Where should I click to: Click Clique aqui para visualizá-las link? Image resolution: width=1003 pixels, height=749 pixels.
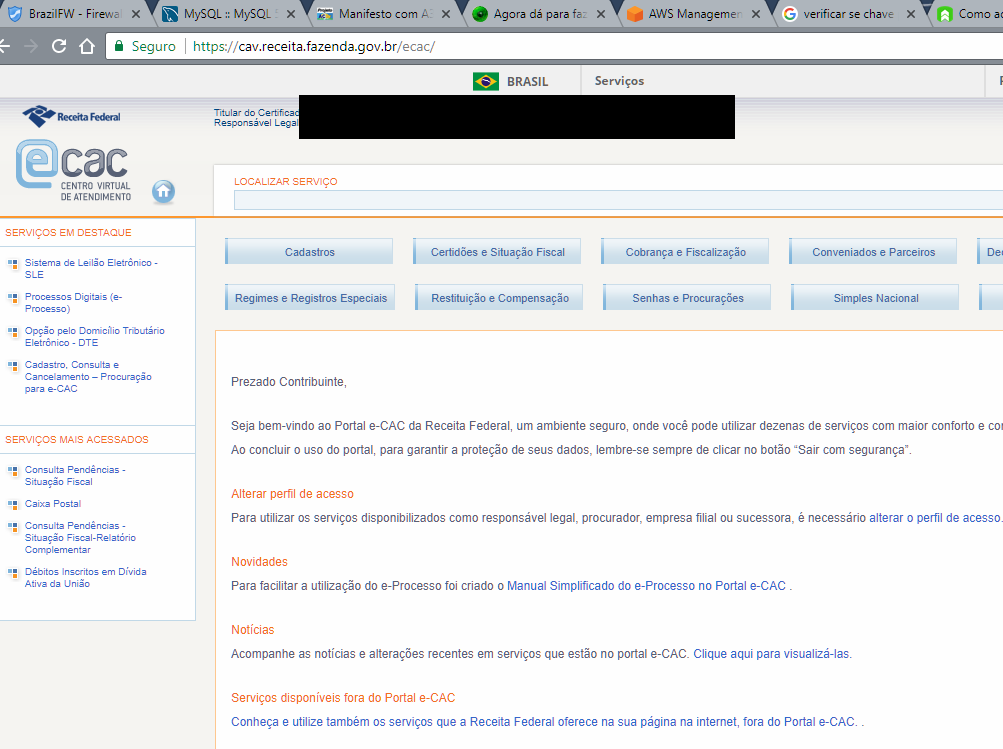tap(771, 654)
